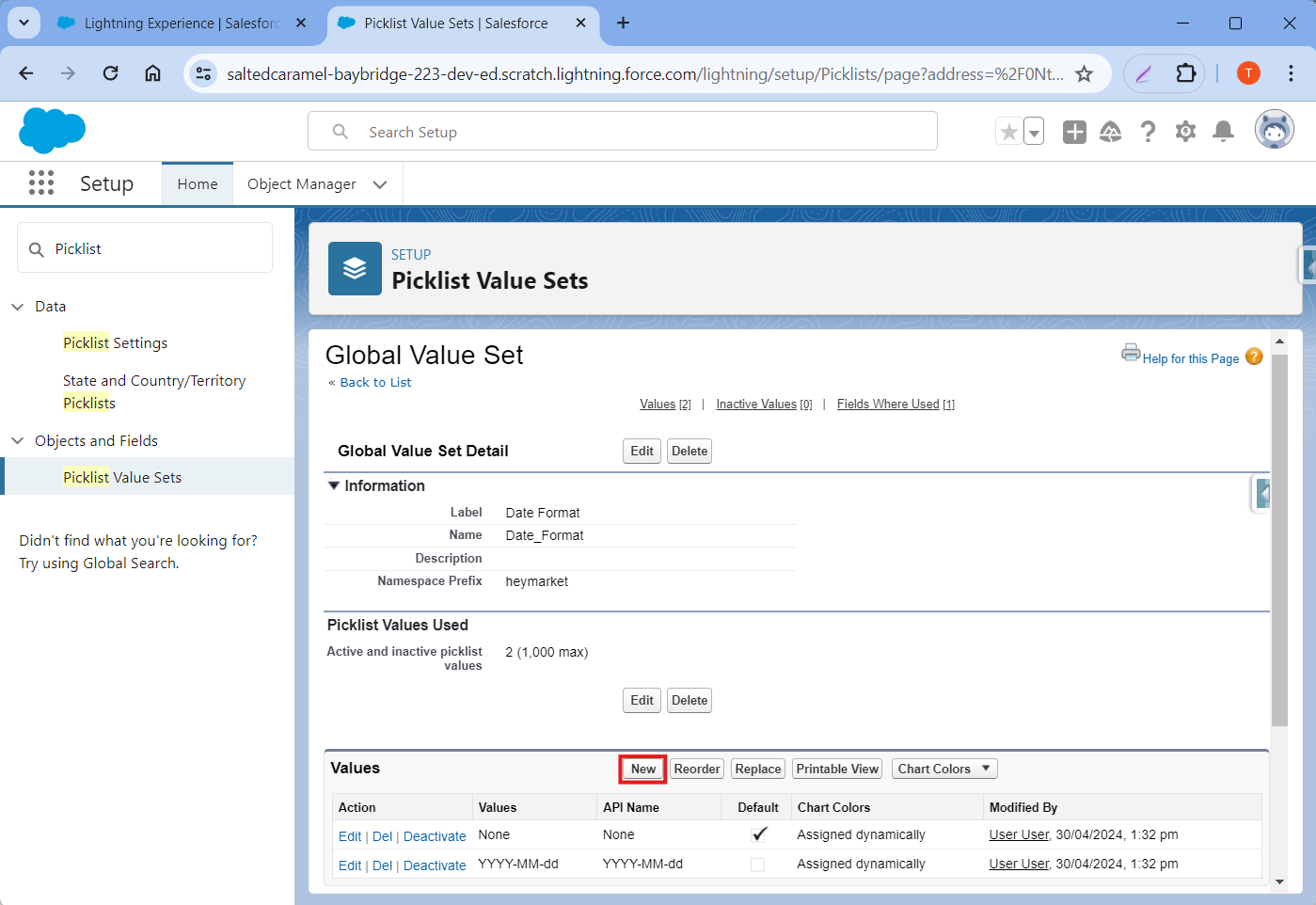The width and height of the screenshot is (1316, 905).
Task: Go back in browser history
Action: pyautogui.click(x=25, y=73)
